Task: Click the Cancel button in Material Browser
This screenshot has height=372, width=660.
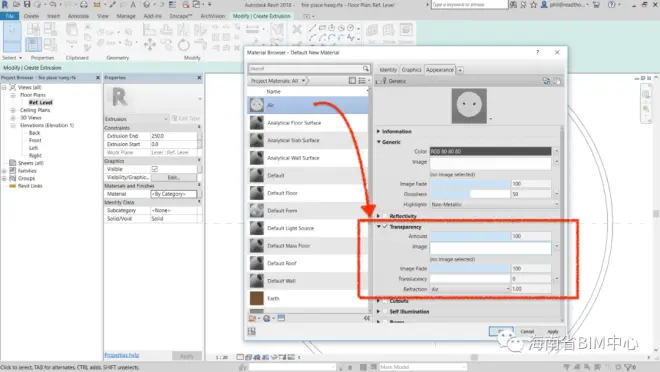Action: 527,332
